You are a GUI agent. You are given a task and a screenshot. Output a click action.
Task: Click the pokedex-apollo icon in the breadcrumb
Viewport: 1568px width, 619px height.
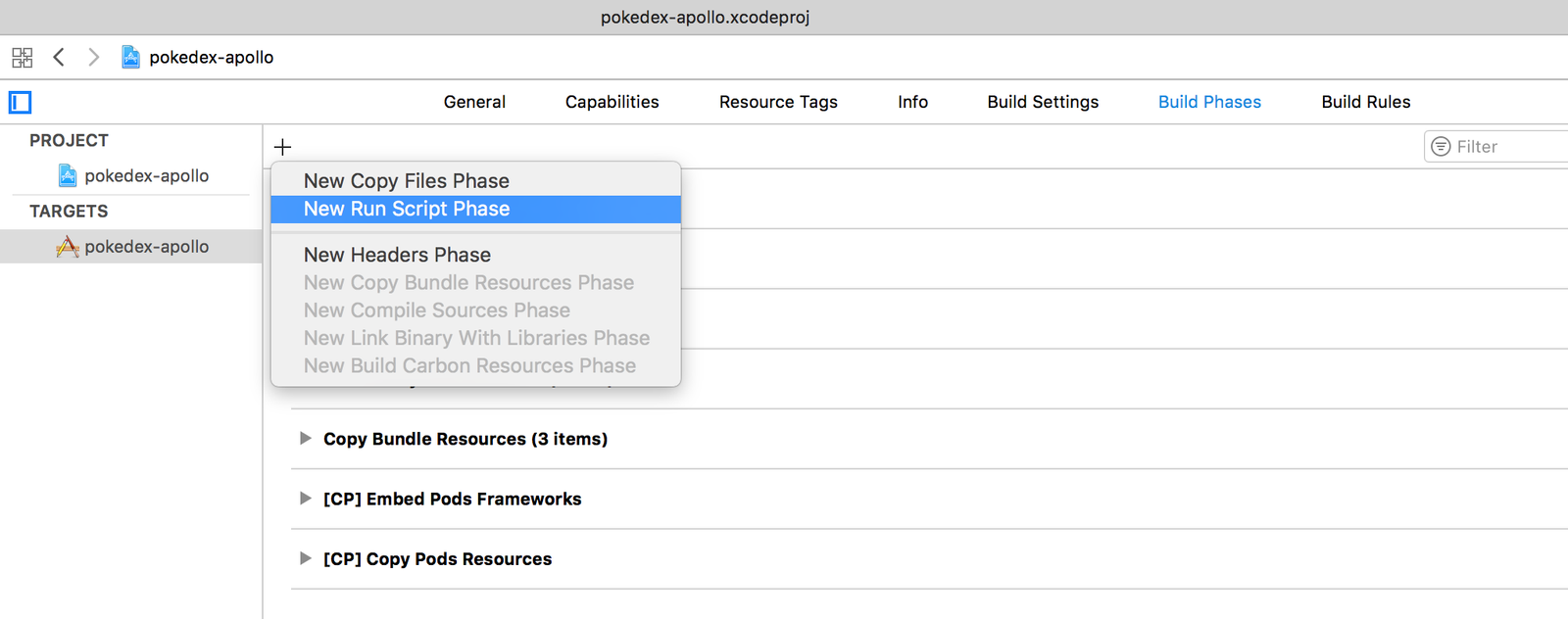point(130,57)
